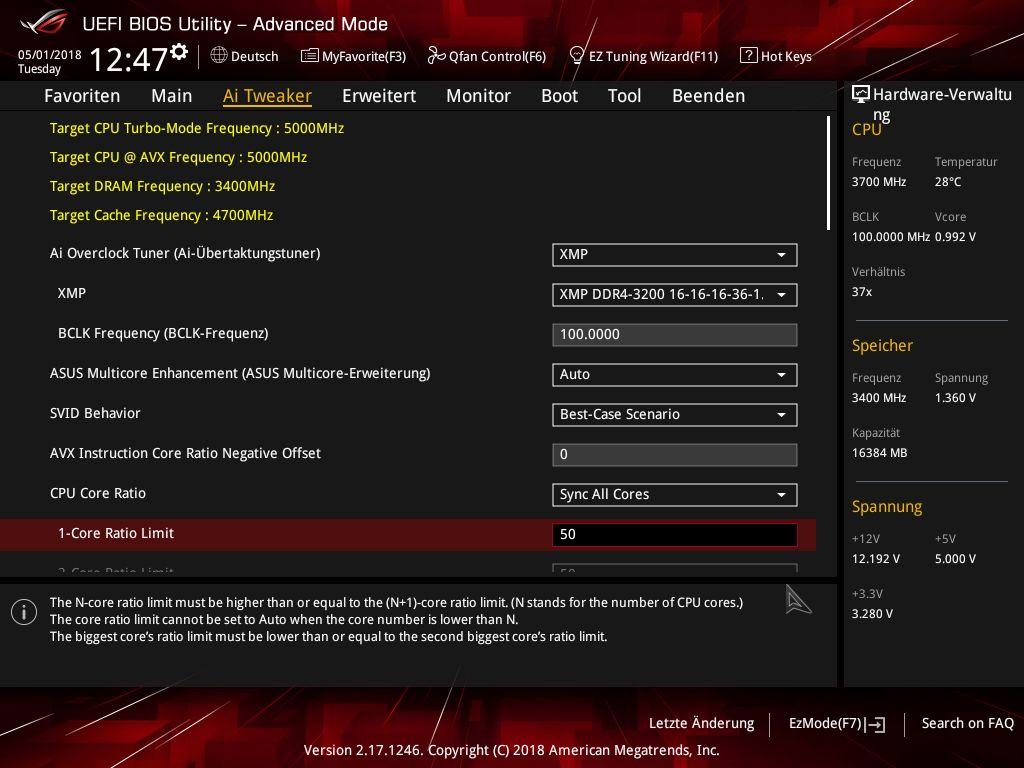Select the SVID Behavior label
The image size is (1024, 768).
(95, 413)
